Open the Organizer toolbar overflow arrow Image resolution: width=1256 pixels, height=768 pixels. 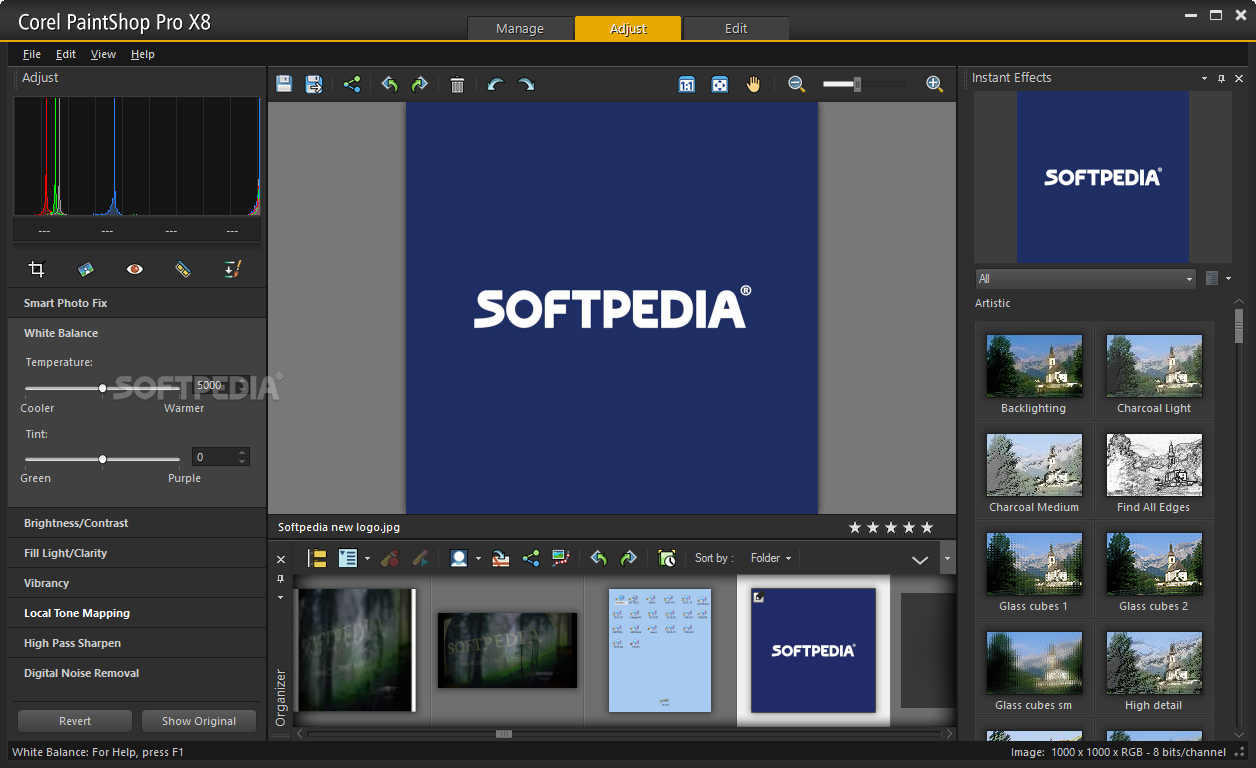click(x=947, y=558)
